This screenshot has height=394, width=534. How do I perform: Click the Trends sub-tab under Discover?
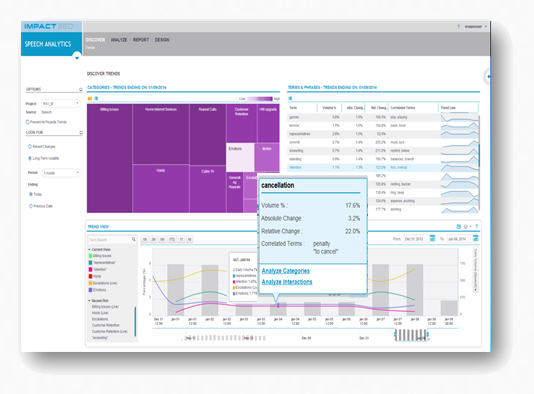coord(90,47)
